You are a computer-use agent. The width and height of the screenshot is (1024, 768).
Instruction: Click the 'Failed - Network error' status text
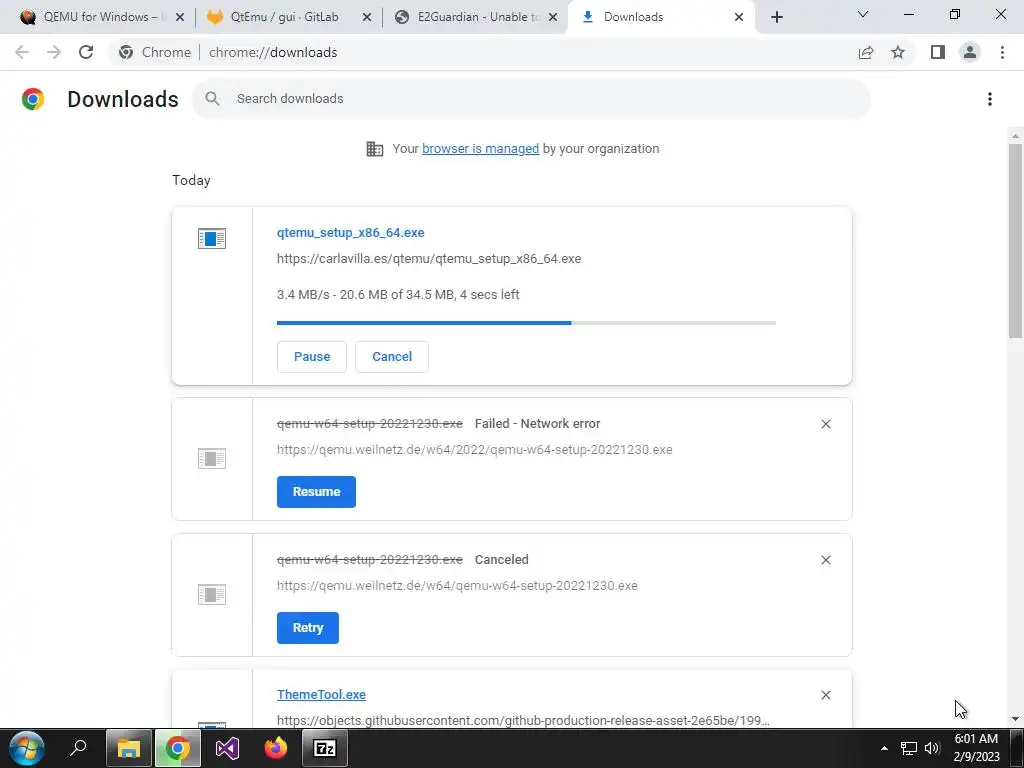pos(537,424)
